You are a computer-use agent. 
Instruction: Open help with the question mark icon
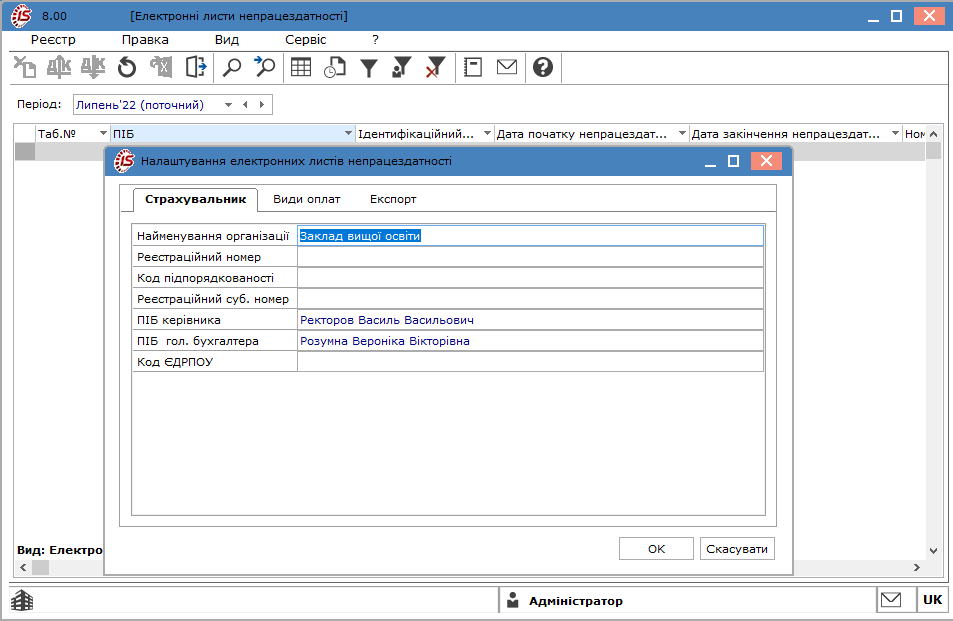coord(543,67)
